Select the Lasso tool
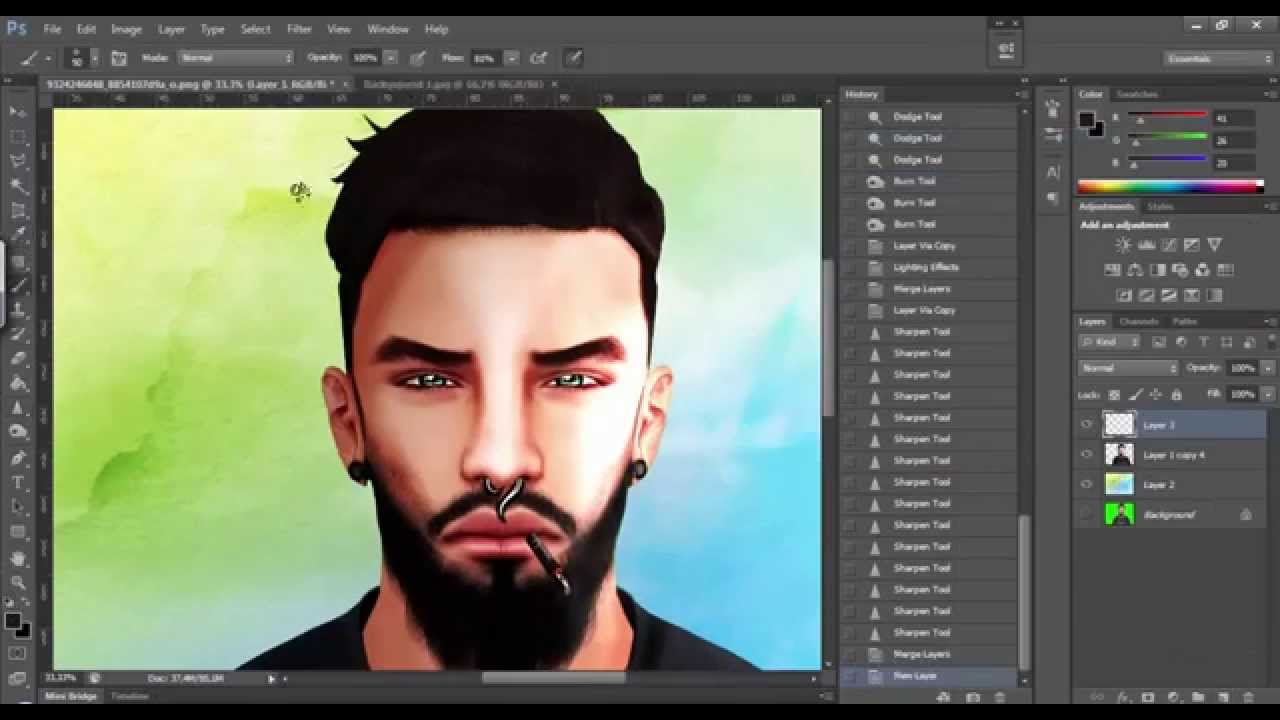 tap(18, 161)
